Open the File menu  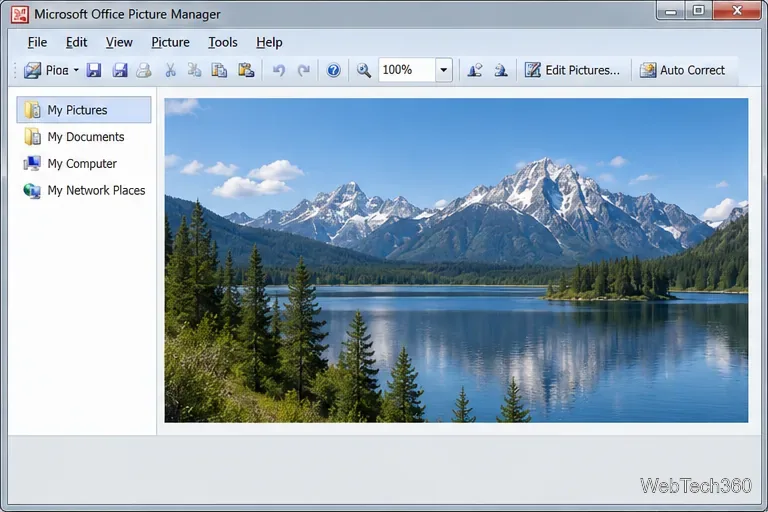click(37, 43)
